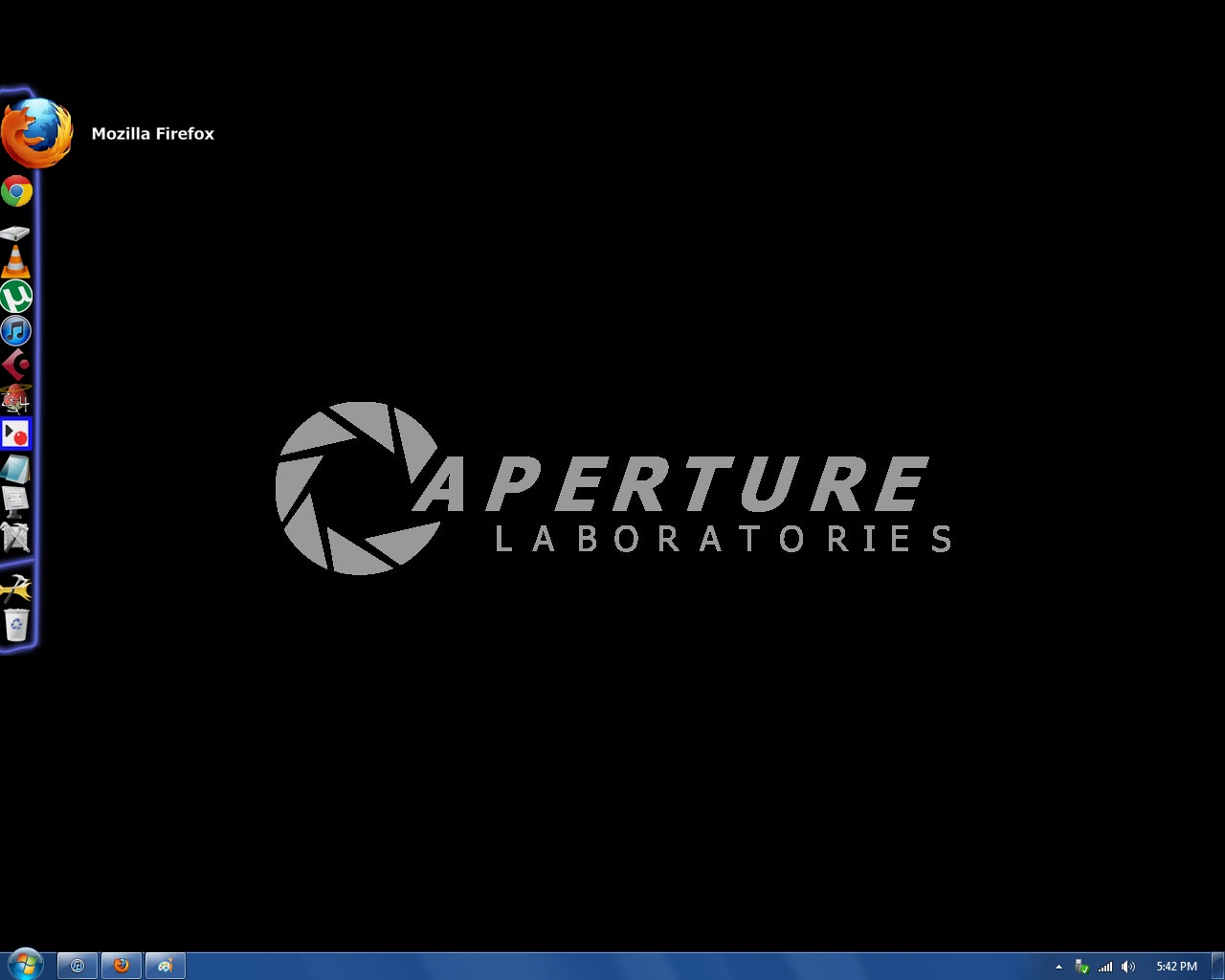Launch uTorrent from the dock
The width and height of the screenshot is (1225, 980).
click(16, 296)
